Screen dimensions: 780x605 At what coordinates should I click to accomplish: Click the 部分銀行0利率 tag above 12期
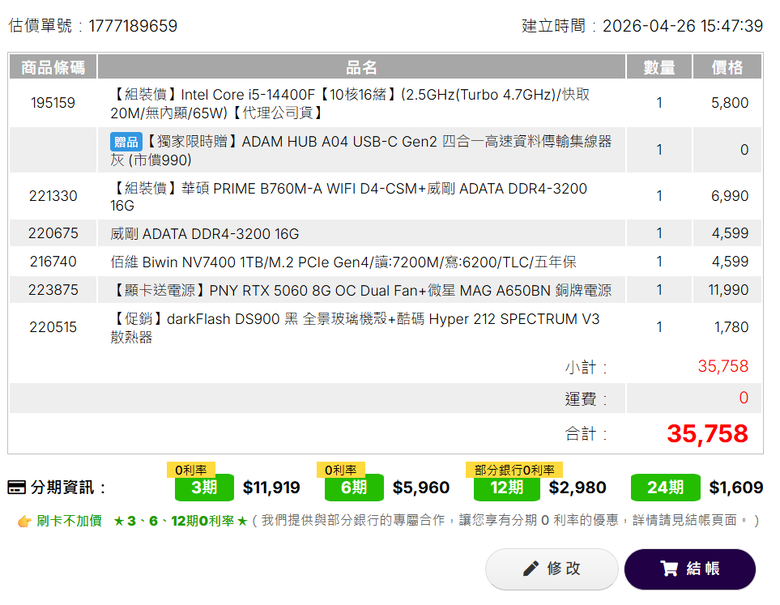[x=514, y=470]
